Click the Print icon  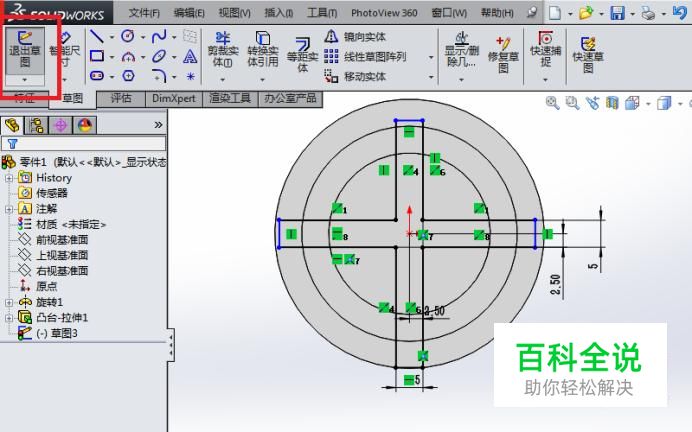coord(648,13)
